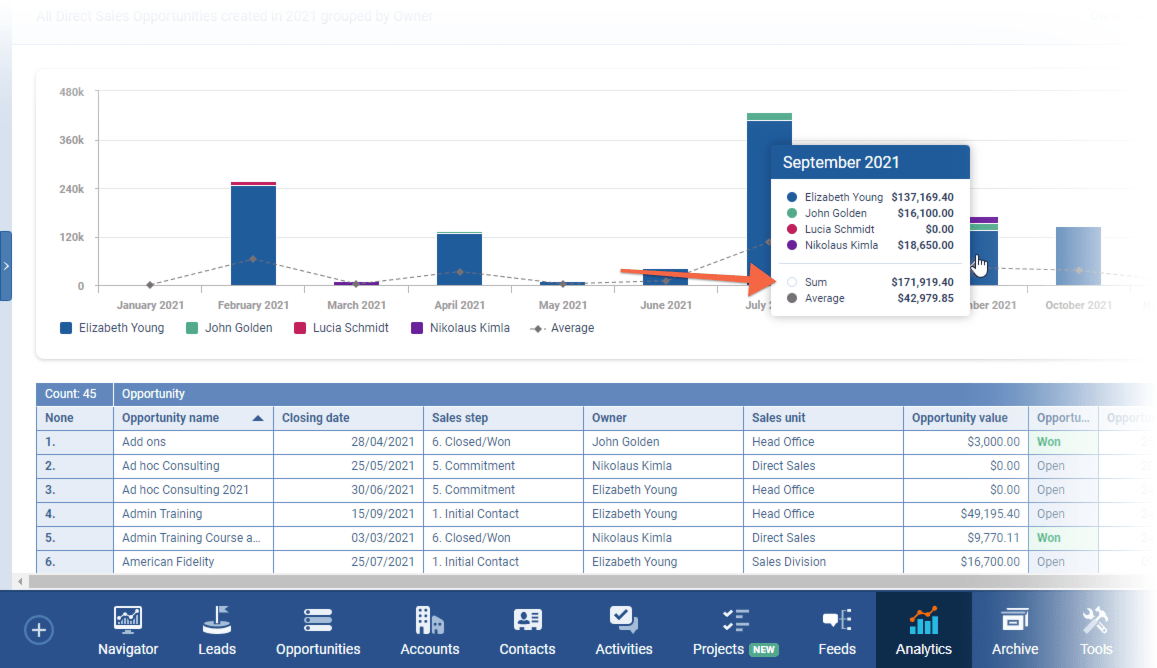This screenshot has height=668, width=1157.
Task: Click the plus button at bottom left
Action: pos(38,630)
